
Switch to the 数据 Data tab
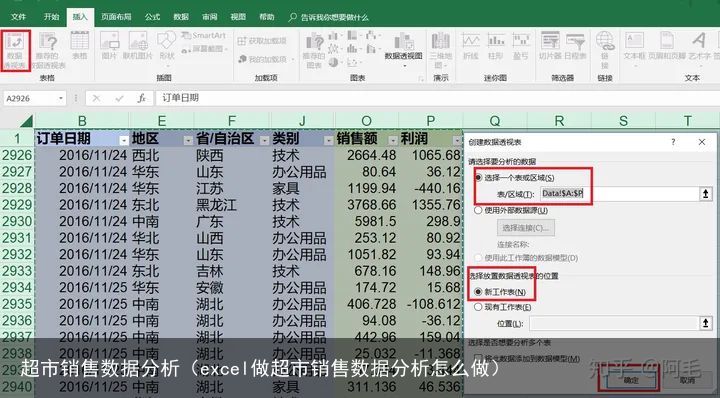(181, 17)
